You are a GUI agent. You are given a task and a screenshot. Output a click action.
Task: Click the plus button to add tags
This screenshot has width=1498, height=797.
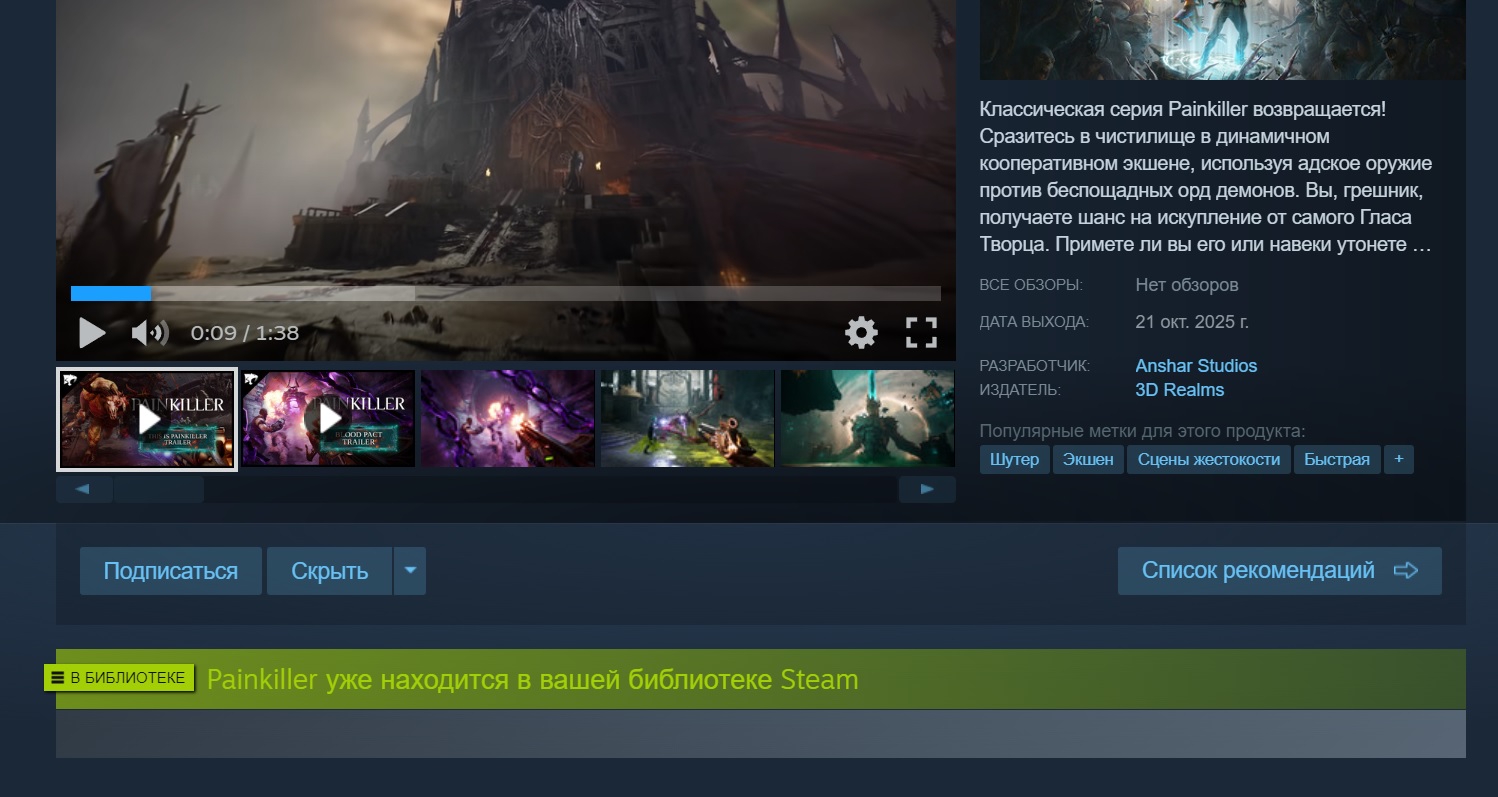(x=1399, y=460)
